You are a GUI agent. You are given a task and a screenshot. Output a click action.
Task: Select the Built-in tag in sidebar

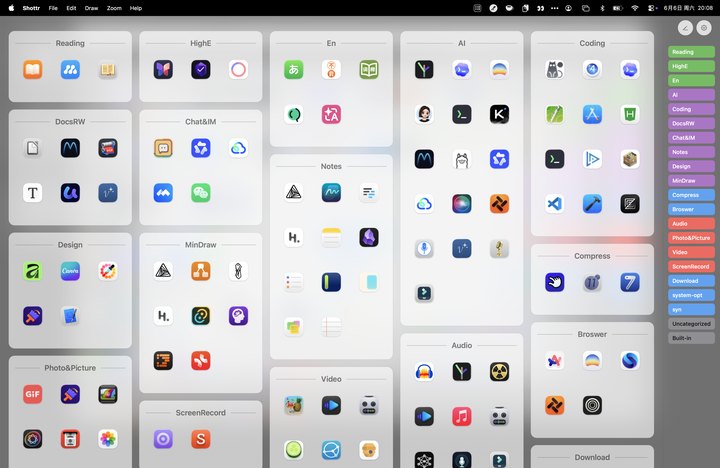[x=691, y=338]
